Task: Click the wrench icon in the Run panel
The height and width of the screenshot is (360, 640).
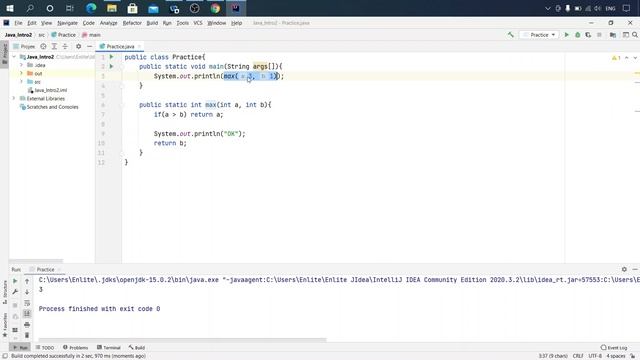Action: [15, 291]
